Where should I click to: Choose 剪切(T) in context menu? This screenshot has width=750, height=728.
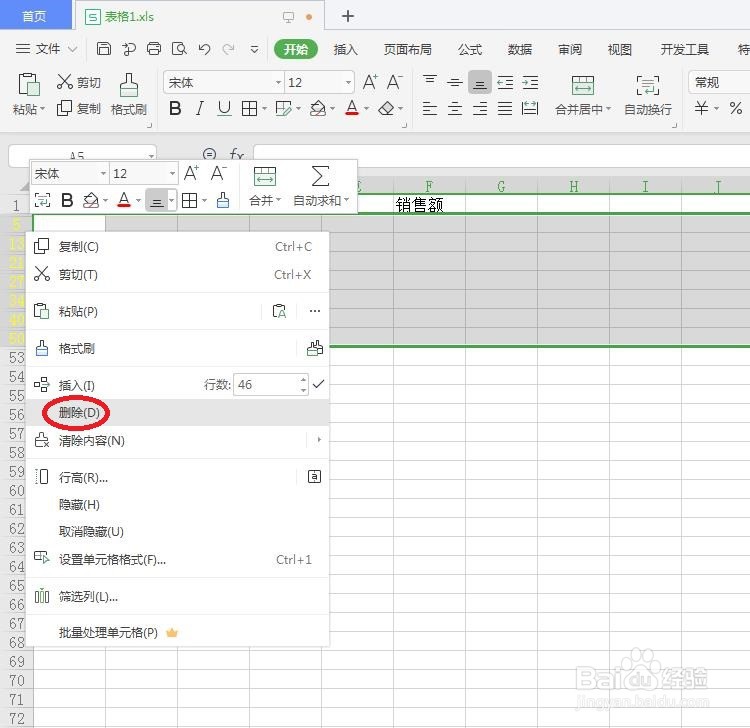(177, 275)
